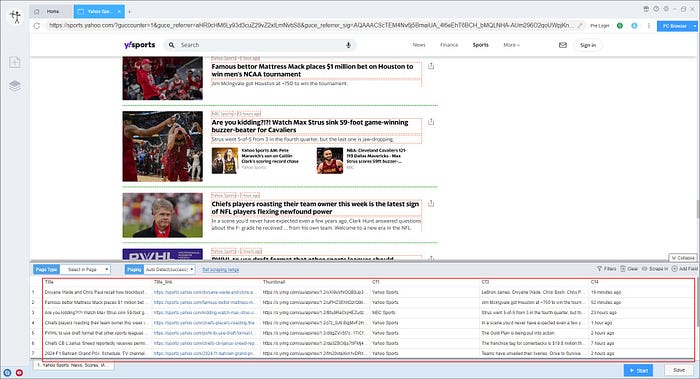Image resolution: width=700 pixels, height=379 pixels.
Task: Clear the scraped data fields
Action: (x=629, y=269)
